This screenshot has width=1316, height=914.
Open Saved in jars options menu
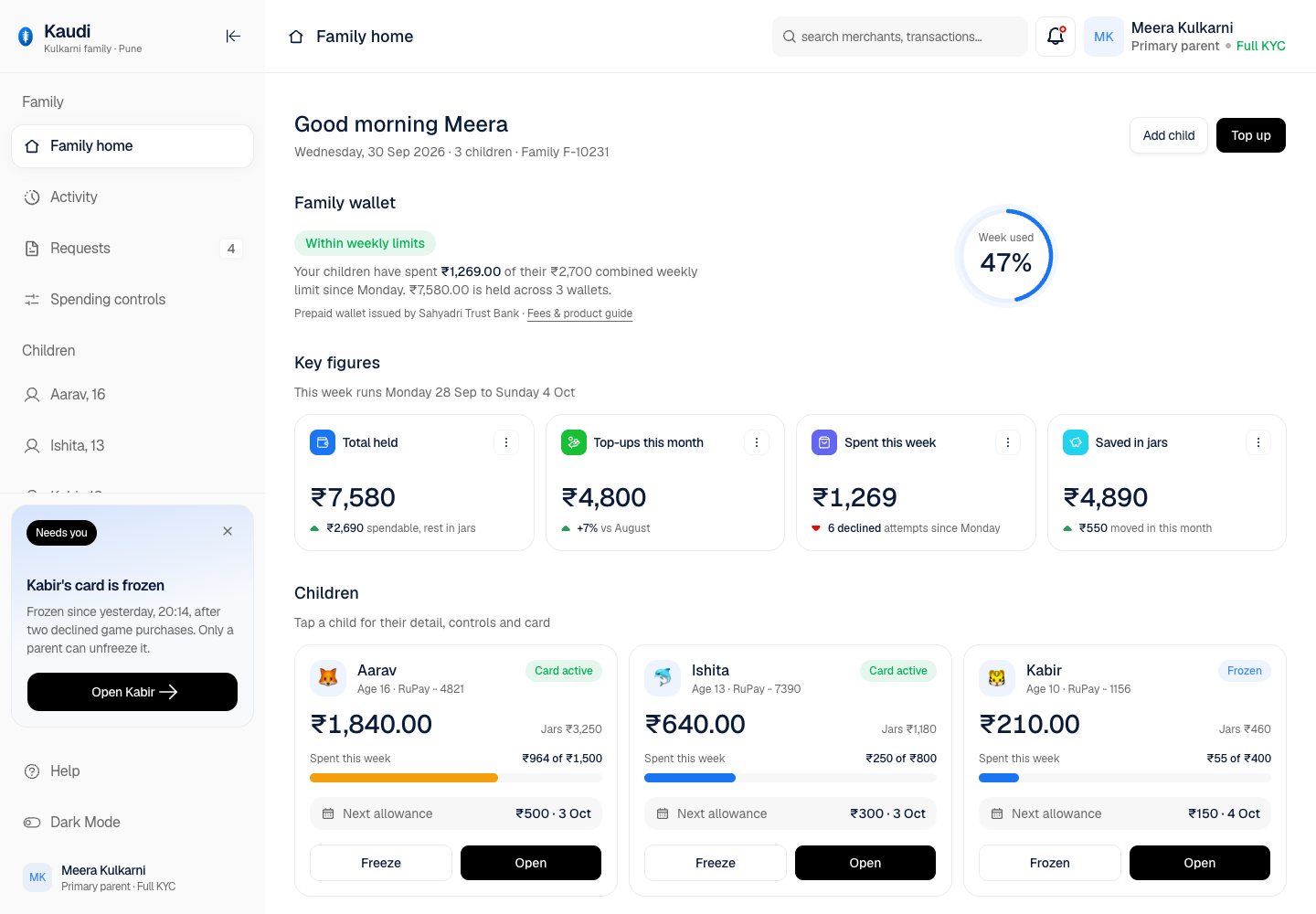click(x=1258, y=442)
